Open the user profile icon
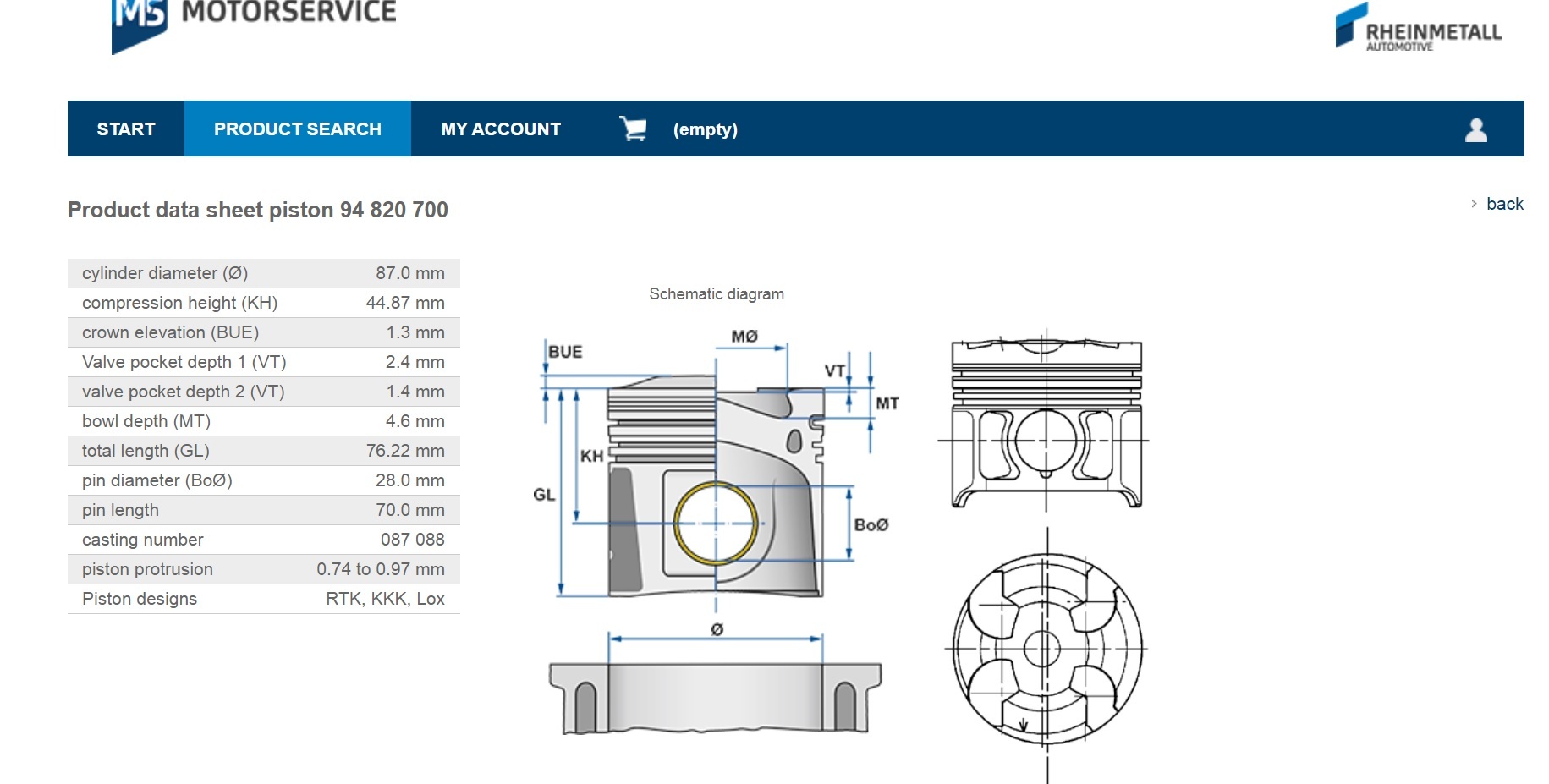 click(1475, 129)
